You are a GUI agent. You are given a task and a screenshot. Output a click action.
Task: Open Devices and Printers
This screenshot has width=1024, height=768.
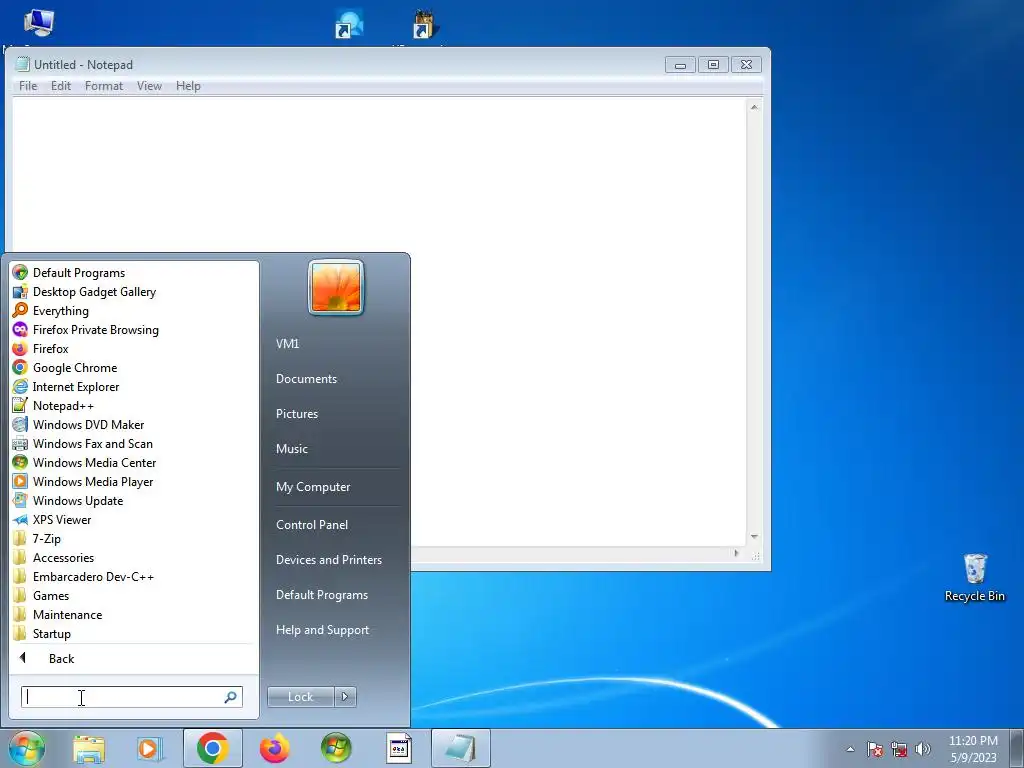coord(328,560)
